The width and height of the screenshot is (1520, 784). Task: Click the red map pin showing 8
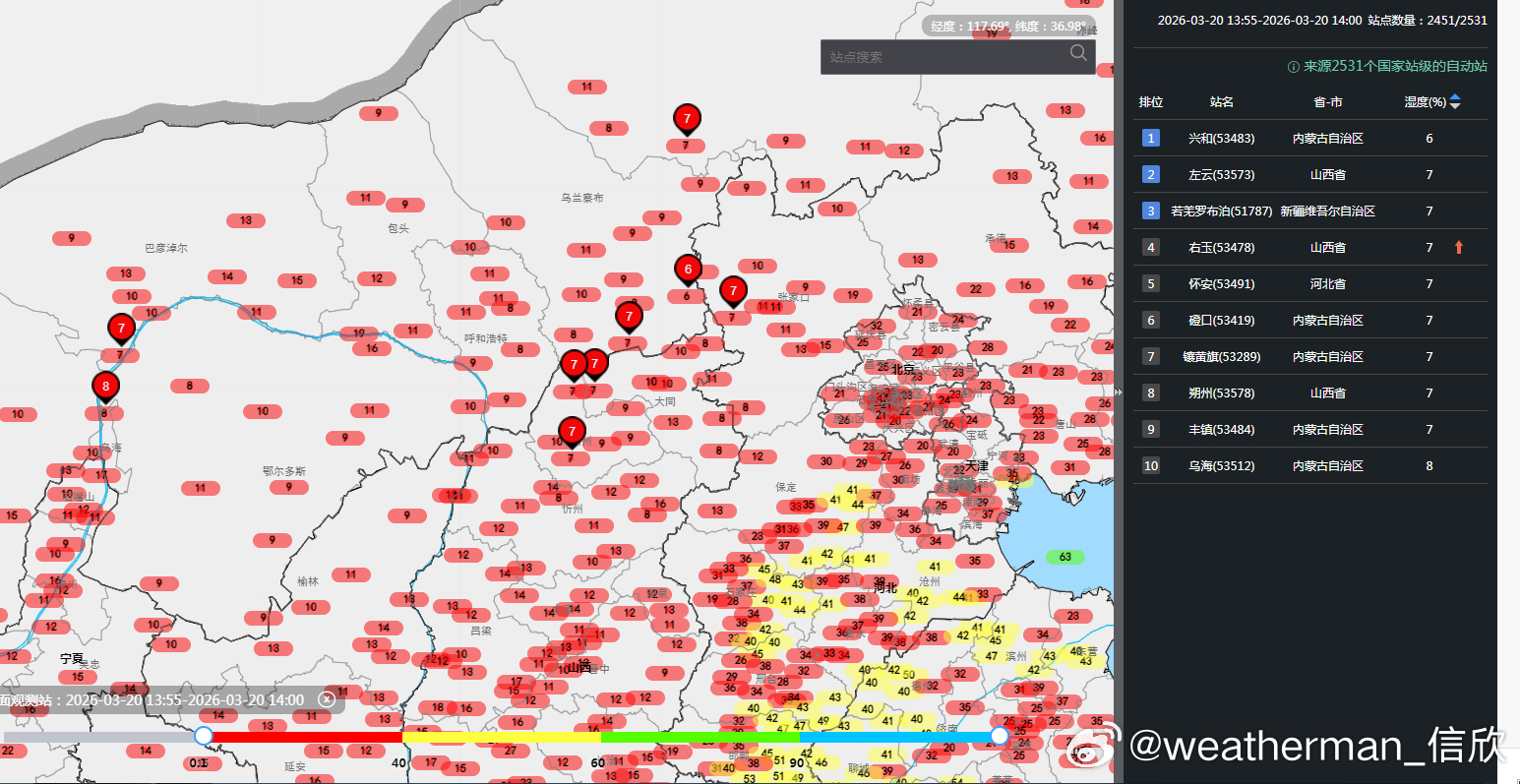click(106, 387)
